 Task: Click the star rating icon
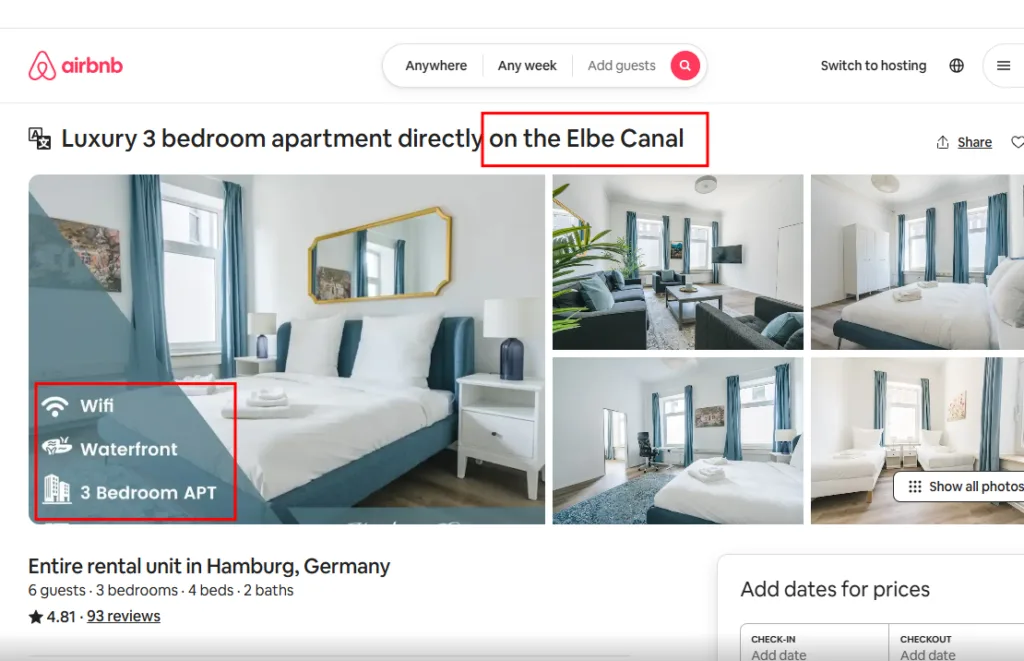[x=35, y=617]
